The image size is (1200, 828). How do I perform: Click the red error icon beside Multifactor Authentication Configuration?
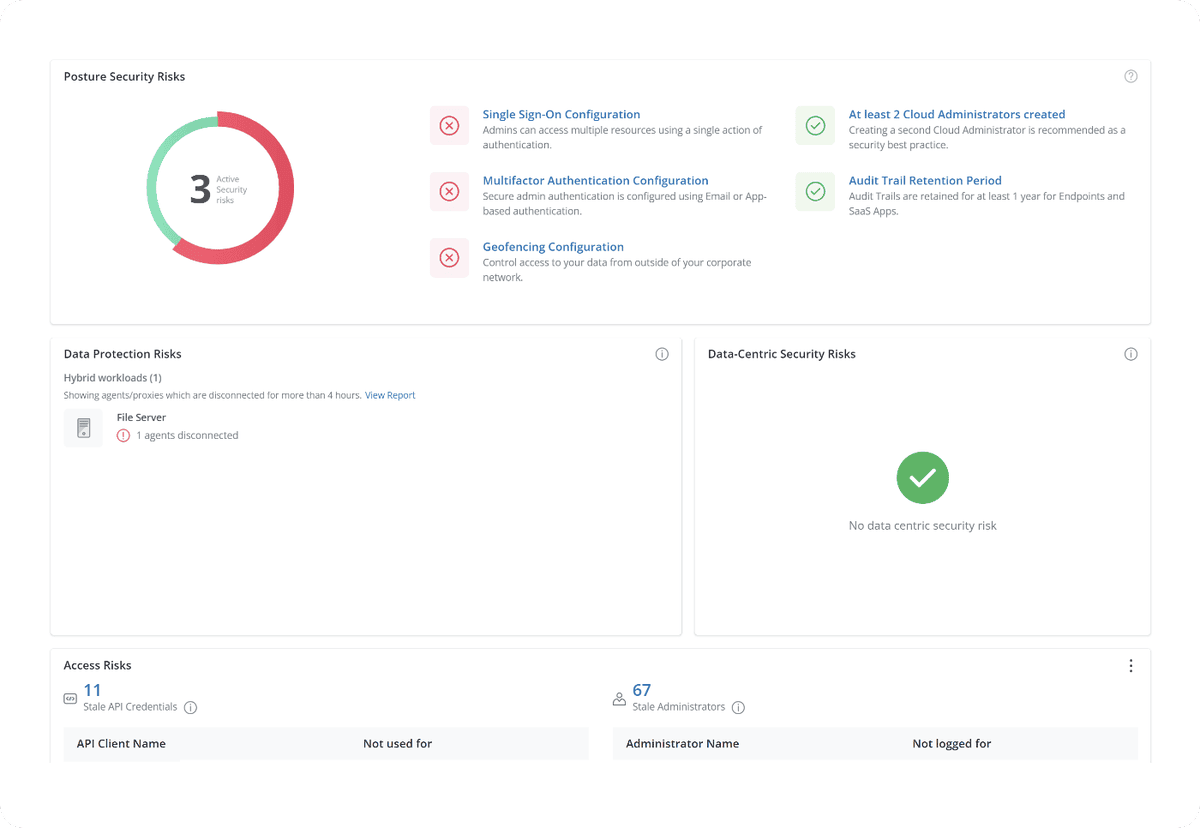click(x=449, y=191)
